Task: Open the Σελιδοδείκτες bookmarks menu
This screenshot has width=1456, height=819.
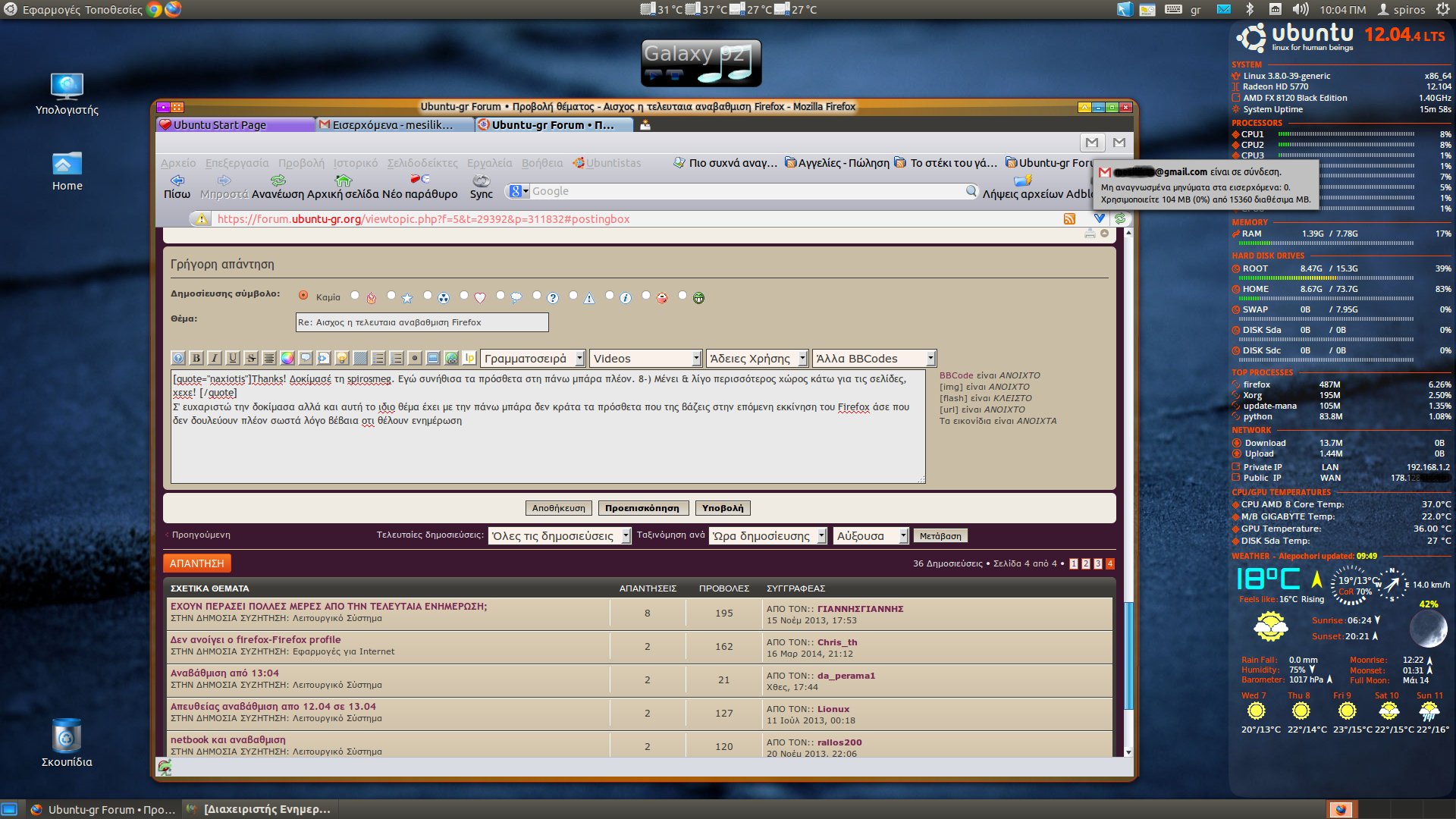Action: (422, 163)
